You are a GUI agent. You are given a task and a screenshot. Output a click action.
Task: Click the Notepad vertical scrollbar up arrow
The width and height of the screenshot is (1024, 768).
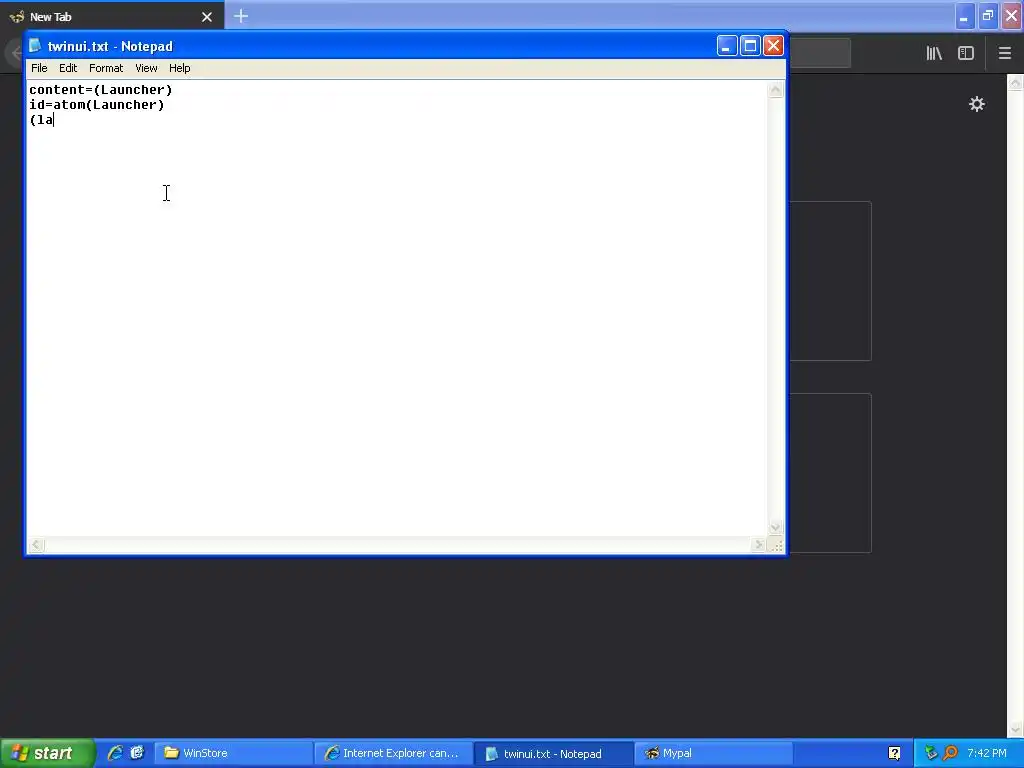point(775,90)
